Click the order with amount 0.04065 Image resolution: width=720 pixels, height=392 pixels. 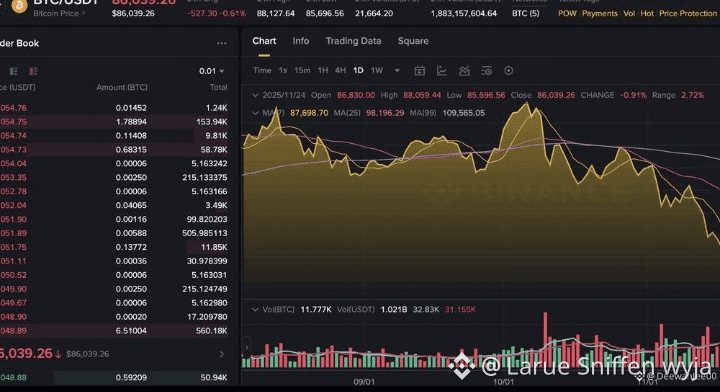coord(114,205)
